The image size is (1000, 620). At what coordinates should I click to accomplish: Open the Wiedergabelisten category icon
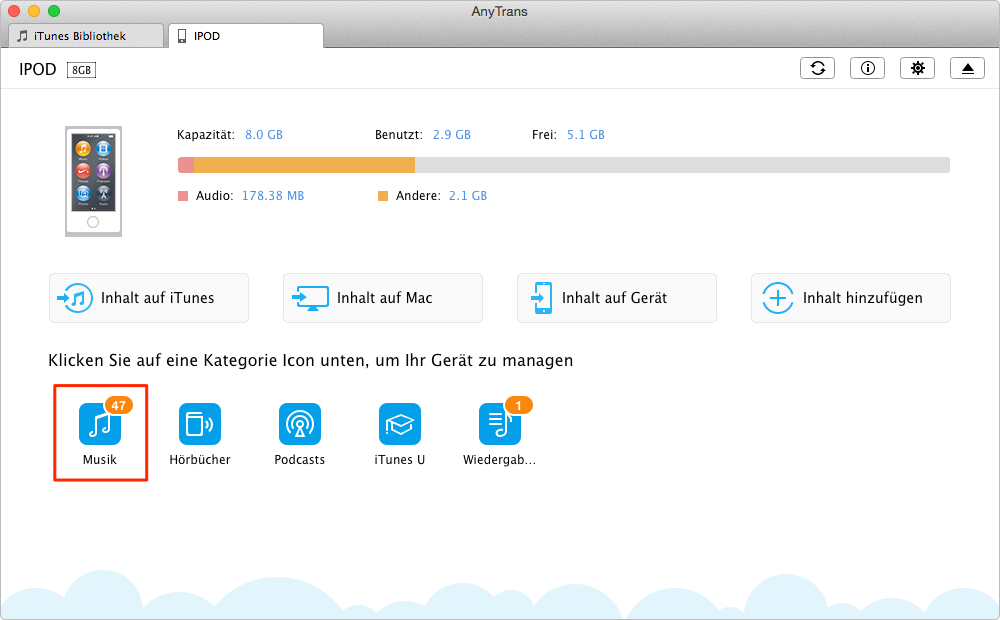499,424
